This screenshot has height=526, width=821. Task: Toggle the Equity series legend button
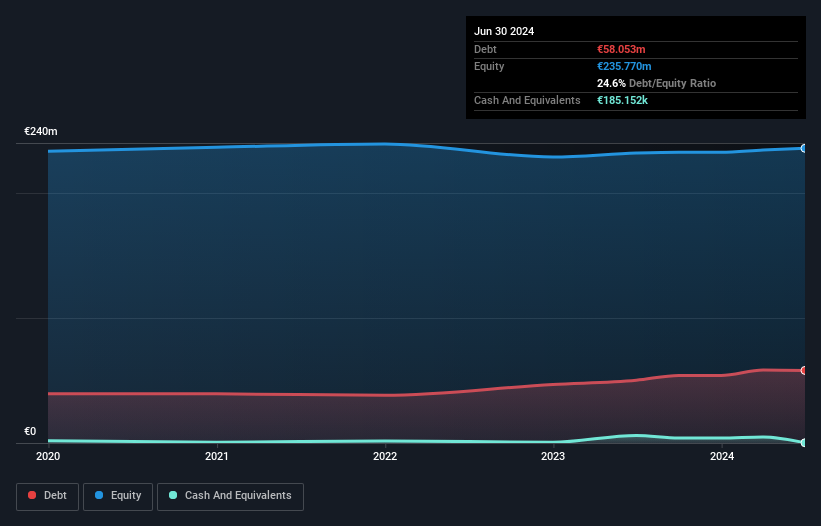point(118,496)
